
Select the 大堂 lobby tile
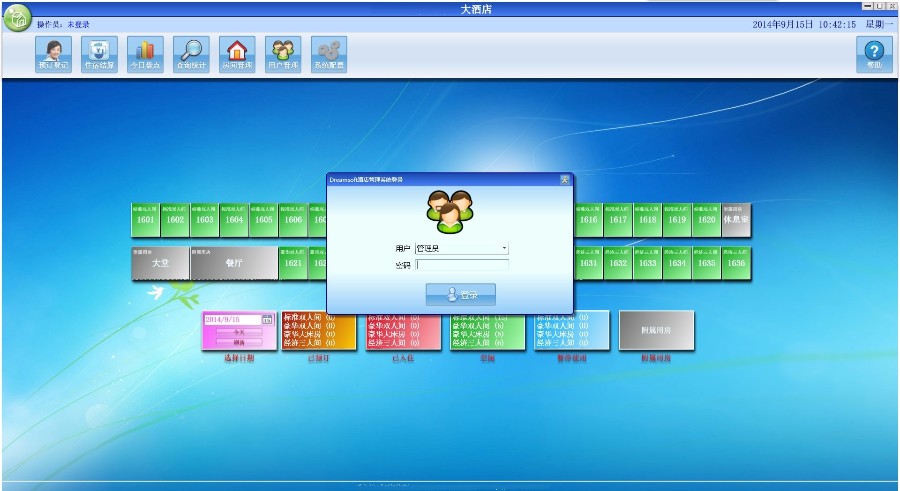click(160, 263)
